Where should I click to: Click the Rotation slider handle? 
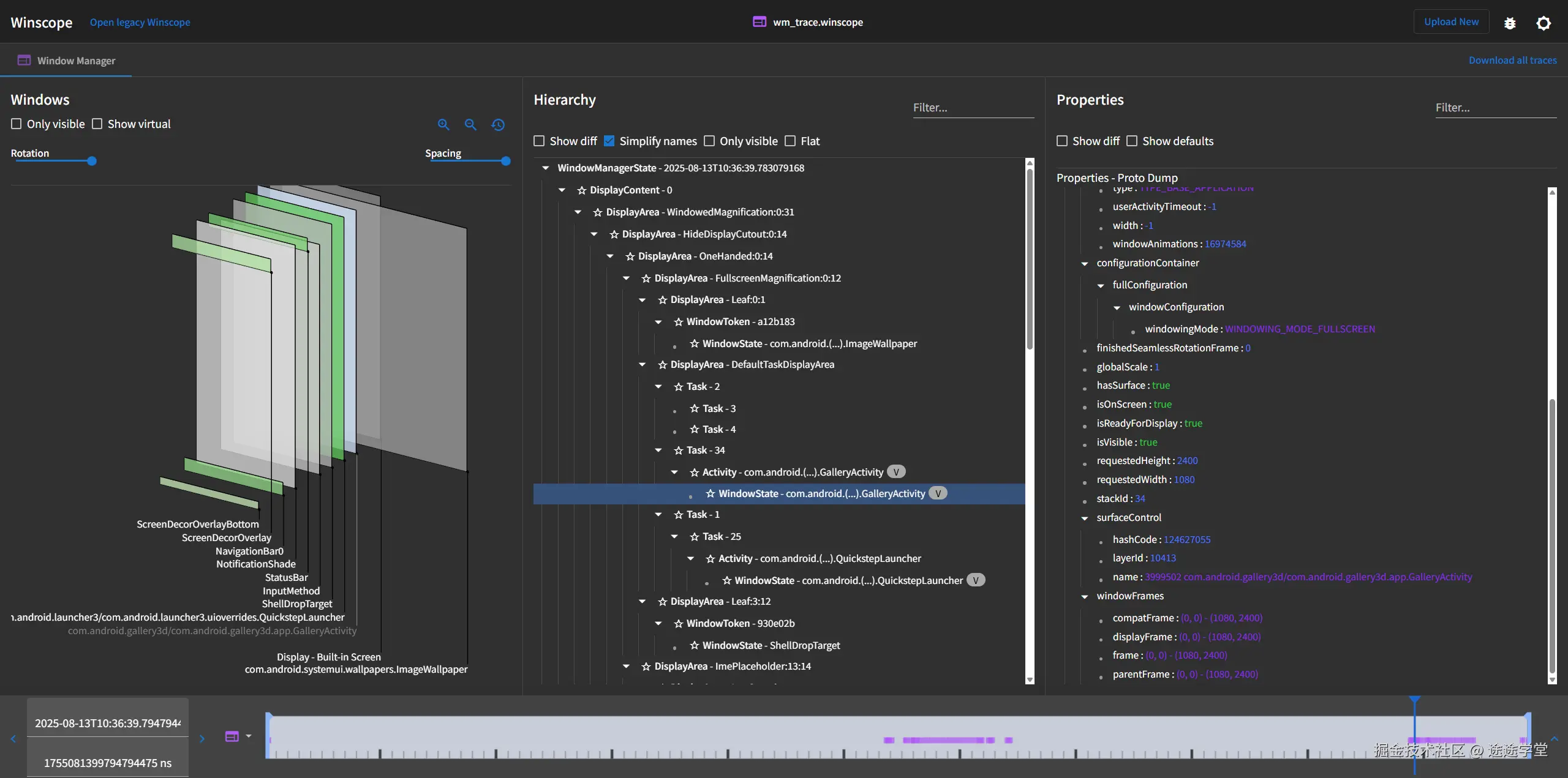(x=92, y=161)
